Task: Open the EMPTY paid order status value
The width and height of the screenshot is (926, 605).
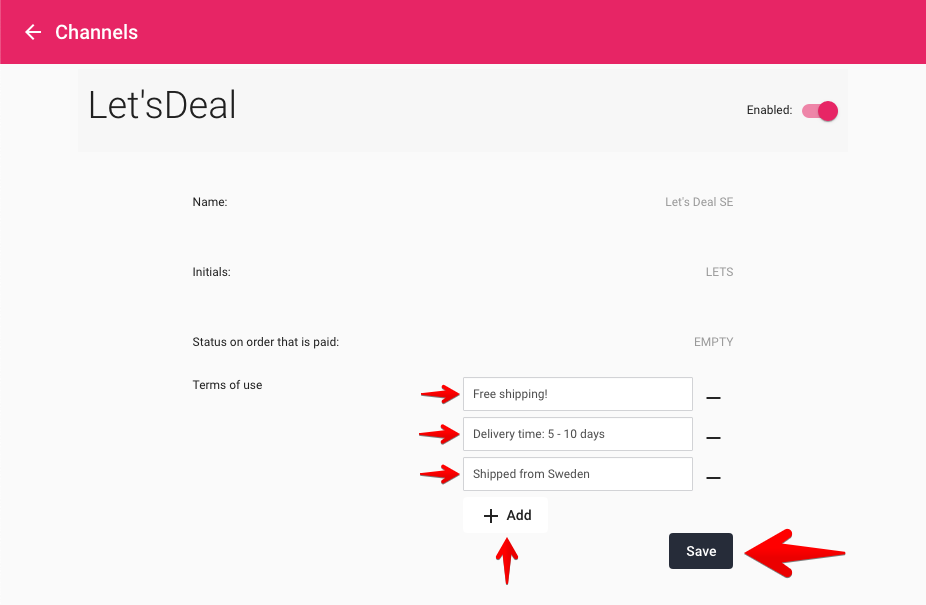Action: coord(713,342)
